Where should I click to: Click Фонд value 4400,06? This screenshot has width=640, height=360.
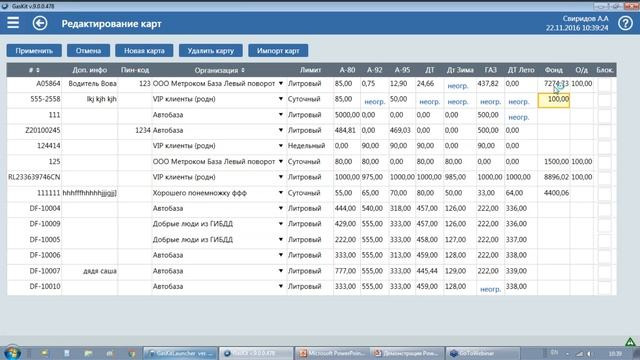[x=556, y=193]
